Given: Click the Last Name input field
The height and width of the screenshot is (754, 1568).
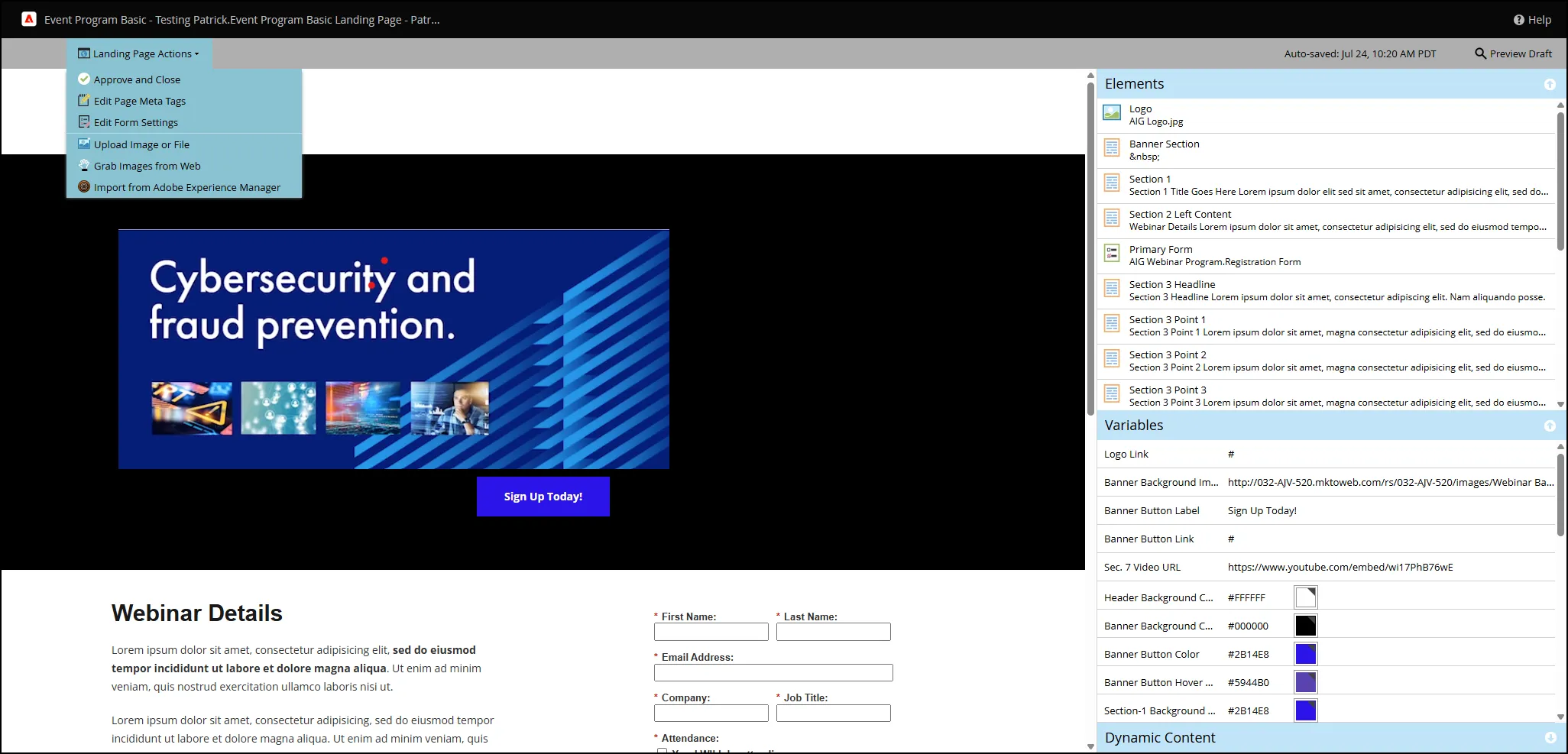Looking at the screenshot, I should (x=834, y=632).
